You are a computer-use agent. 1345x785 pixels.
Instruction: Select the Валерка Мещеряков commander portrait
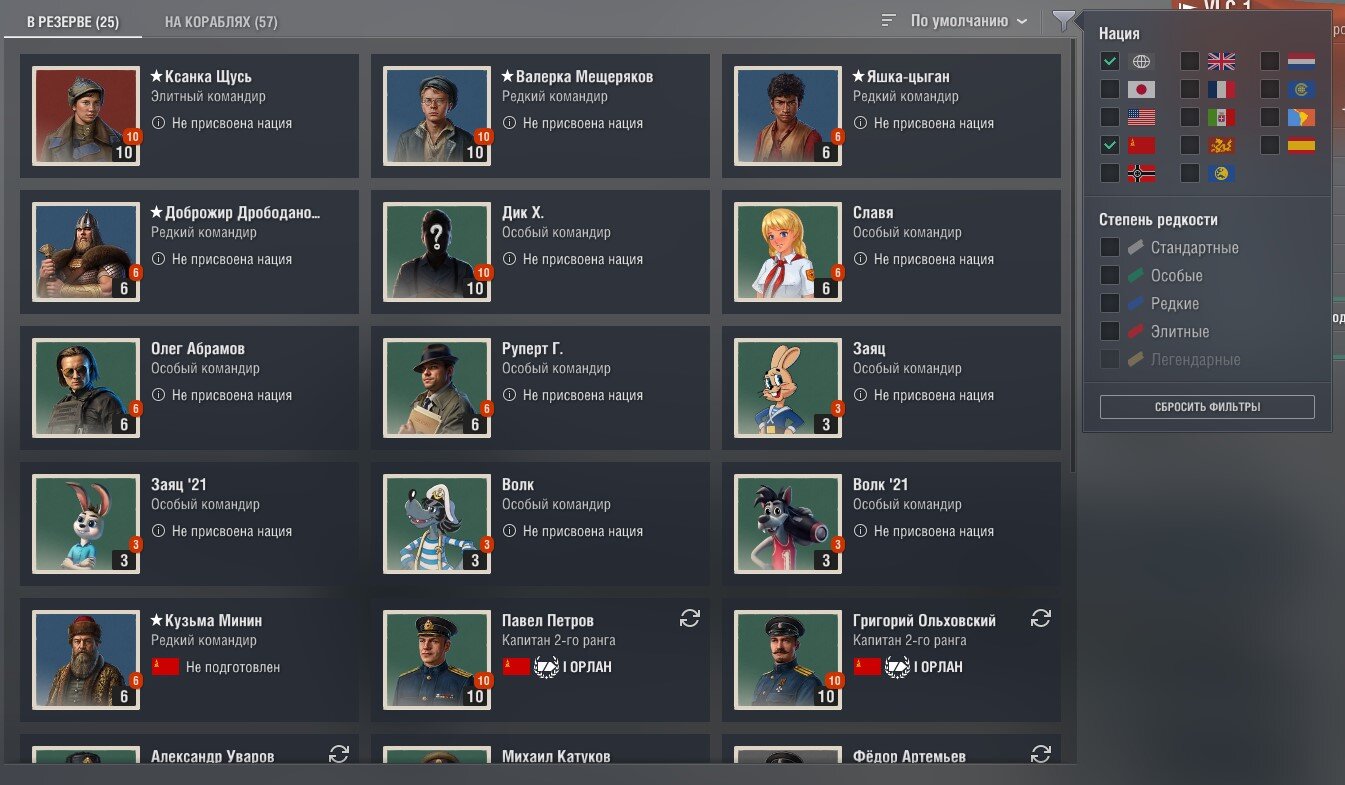pyautogui.click(x=437, y=116)
